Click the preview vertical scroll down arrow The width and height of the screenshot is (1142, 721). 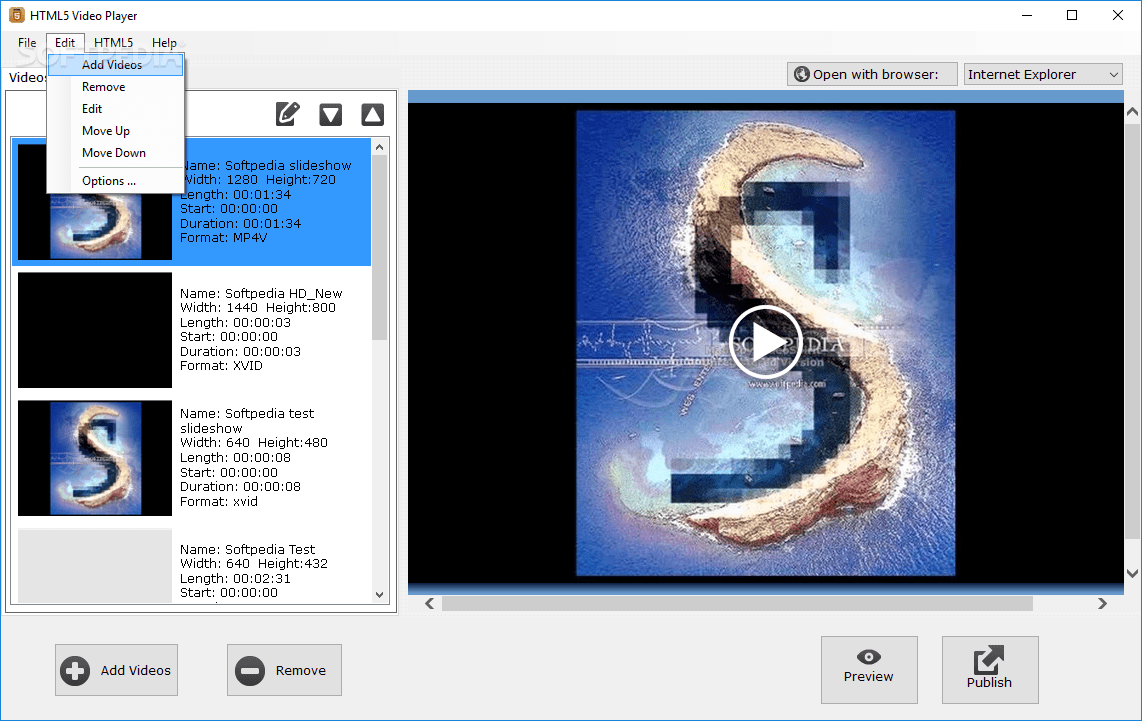(x=1133, y=573)
